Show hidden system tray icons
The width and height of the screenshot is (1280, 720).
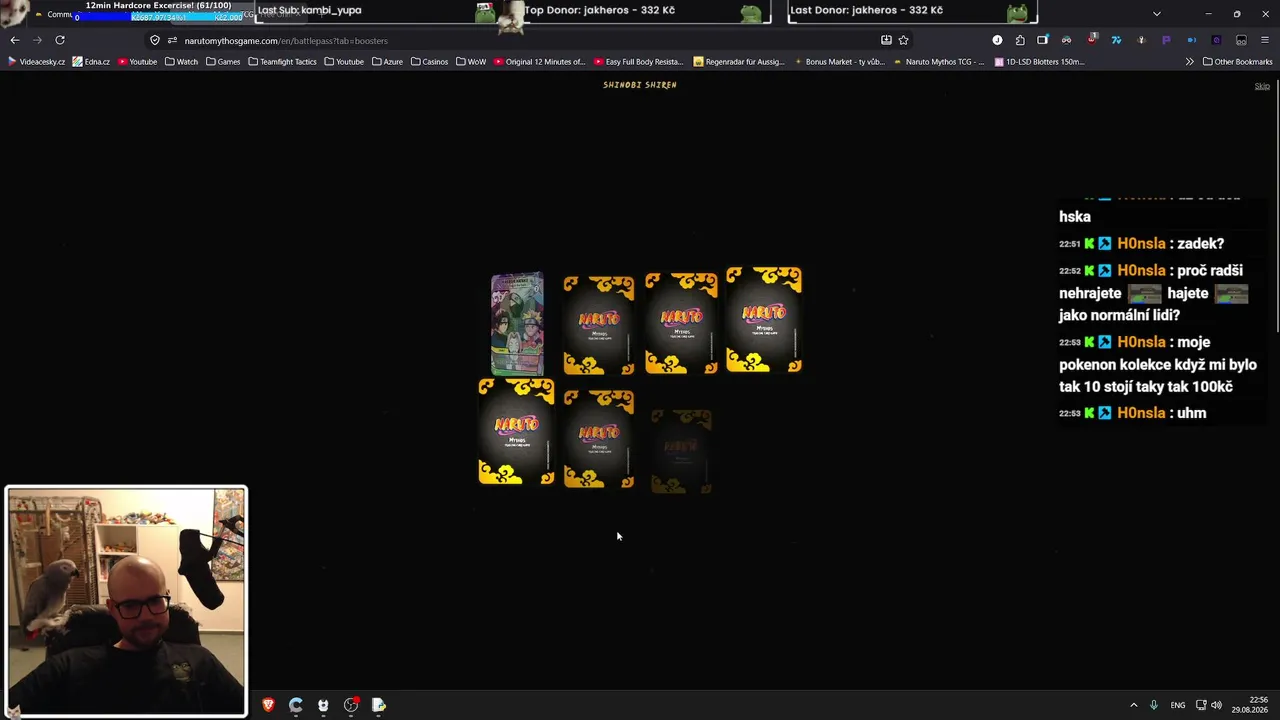coord(1133,705)
